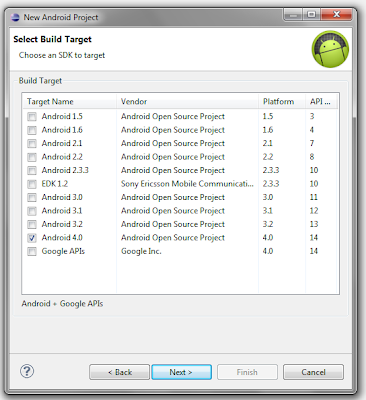The height and width of the screenshot is (400, 366).
Task: Click platform 2.1 cell
Action: pyautogui.click(x=267, y=143)
